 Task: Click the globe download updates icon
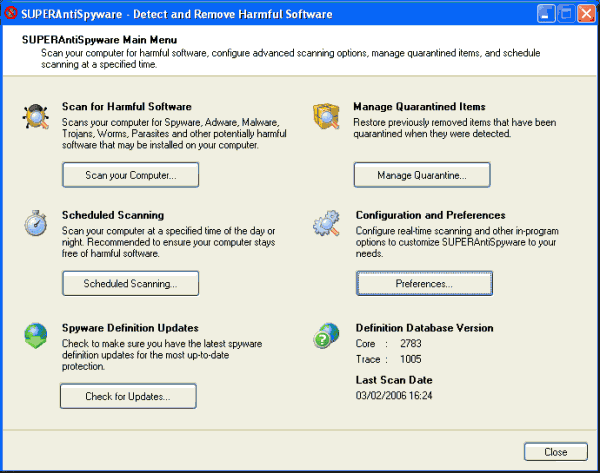tap(36, 336)
